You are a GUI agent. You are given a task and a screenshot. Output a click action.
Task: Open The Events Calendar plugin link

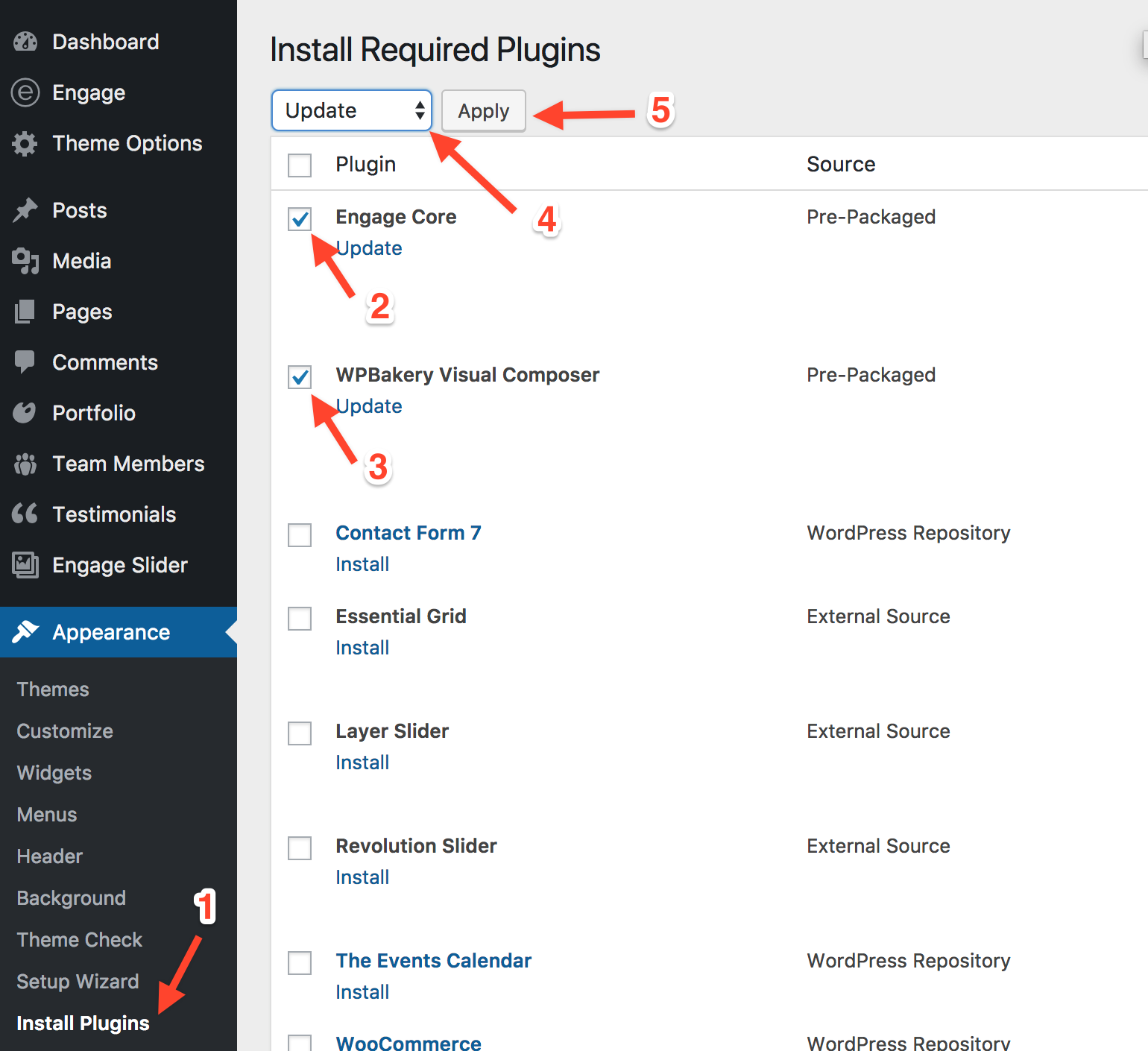434,961
